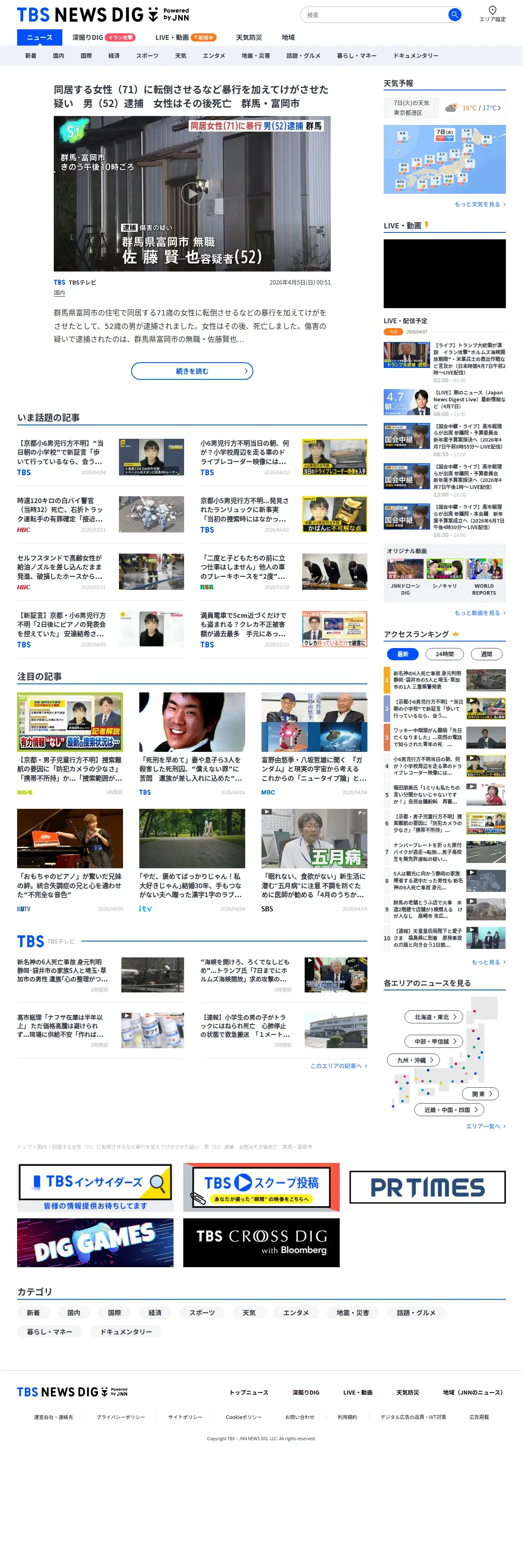Open PR TIMES banner

[427, 1187]
